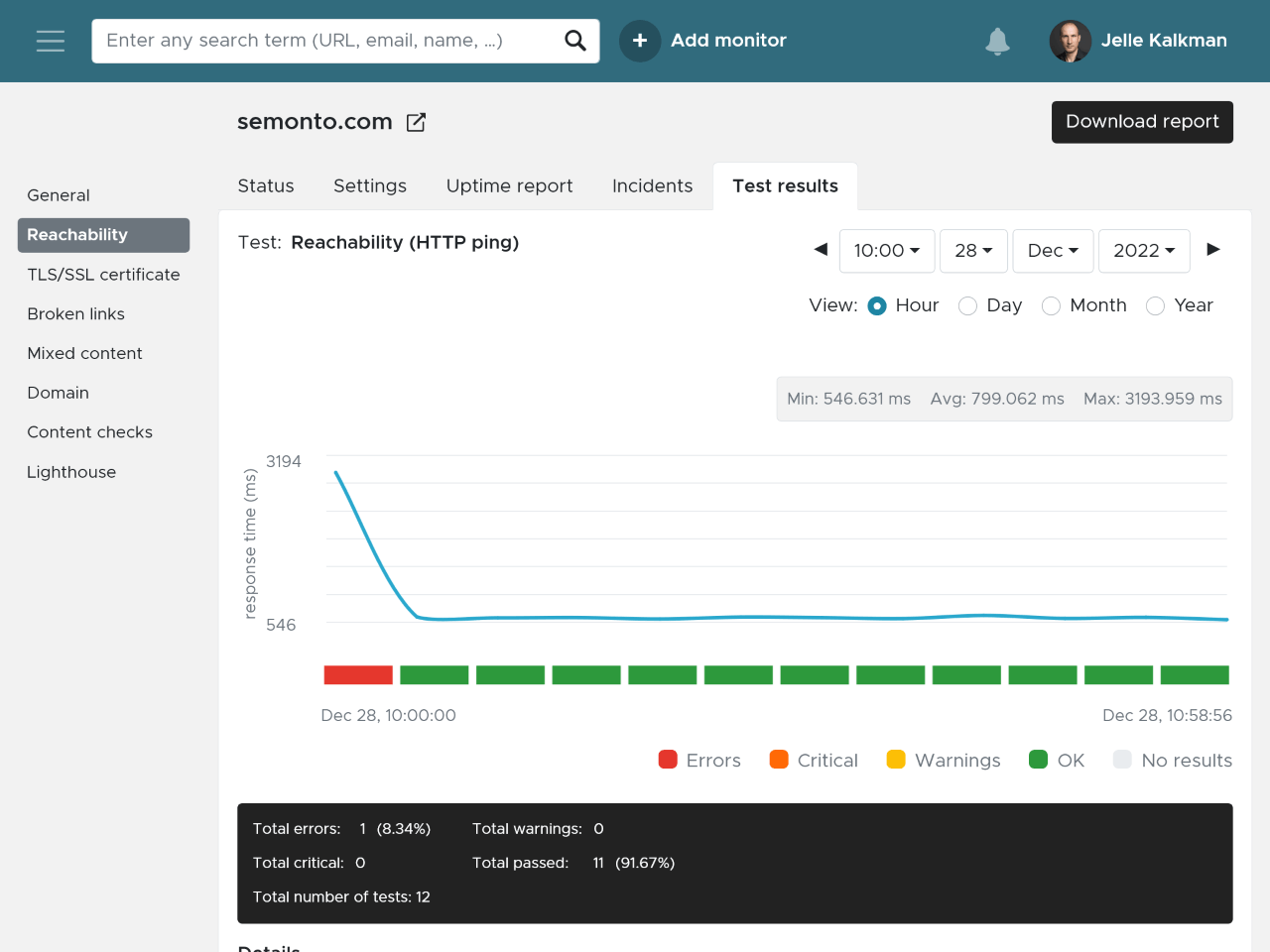Viewport: 1270px width, 952px height.
Task: Select the Hour view radio button
Action: pos(877,306)
